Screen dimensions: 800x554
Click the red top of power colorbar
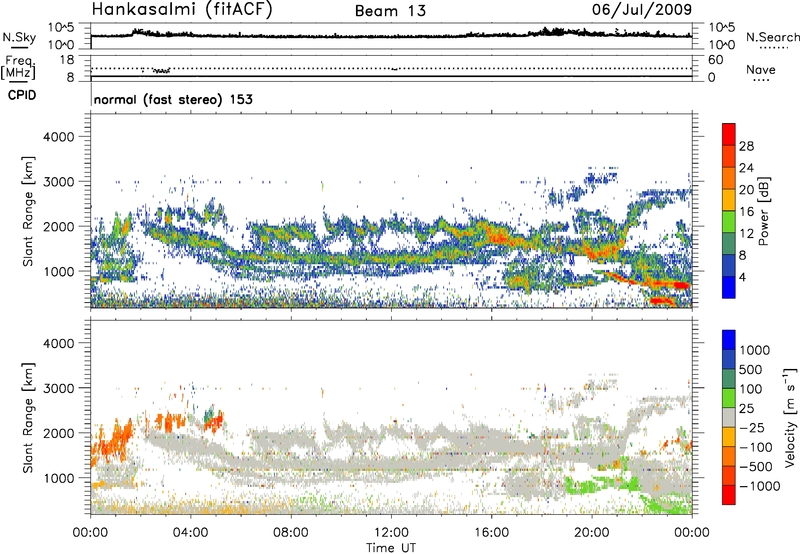point(729,134)
